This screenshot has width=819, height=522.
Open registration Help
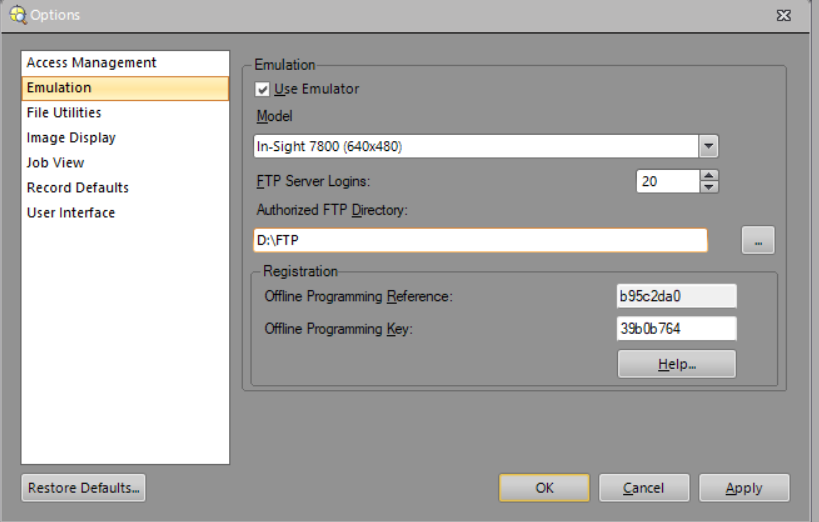pos(676,364)
